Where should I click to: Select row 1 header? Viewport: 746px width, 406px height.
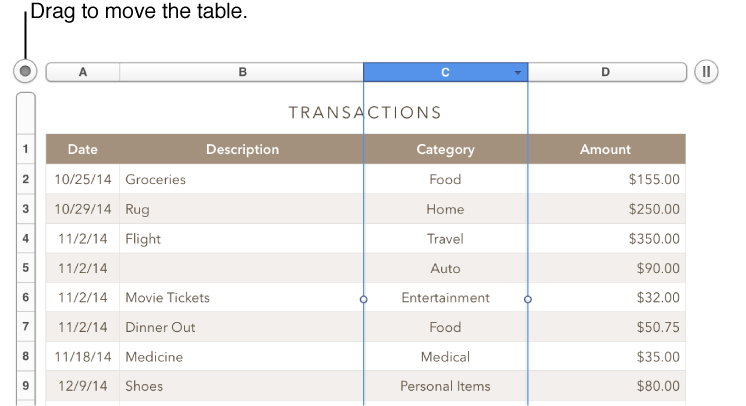pyautogui.click(x=26, y=150)
